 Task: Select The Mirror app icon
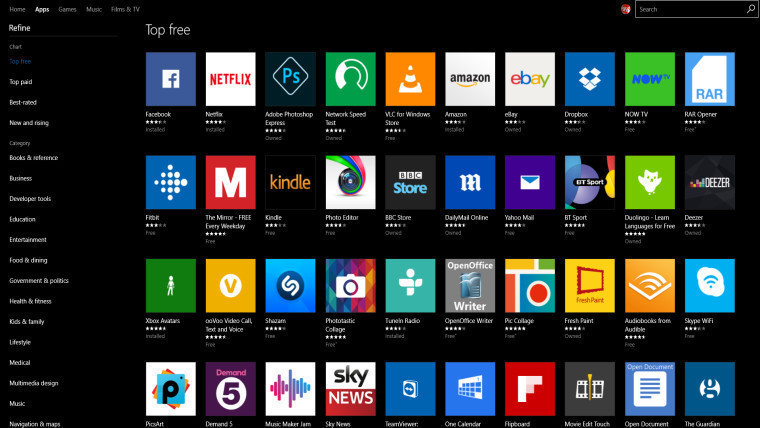pos(231,182)
